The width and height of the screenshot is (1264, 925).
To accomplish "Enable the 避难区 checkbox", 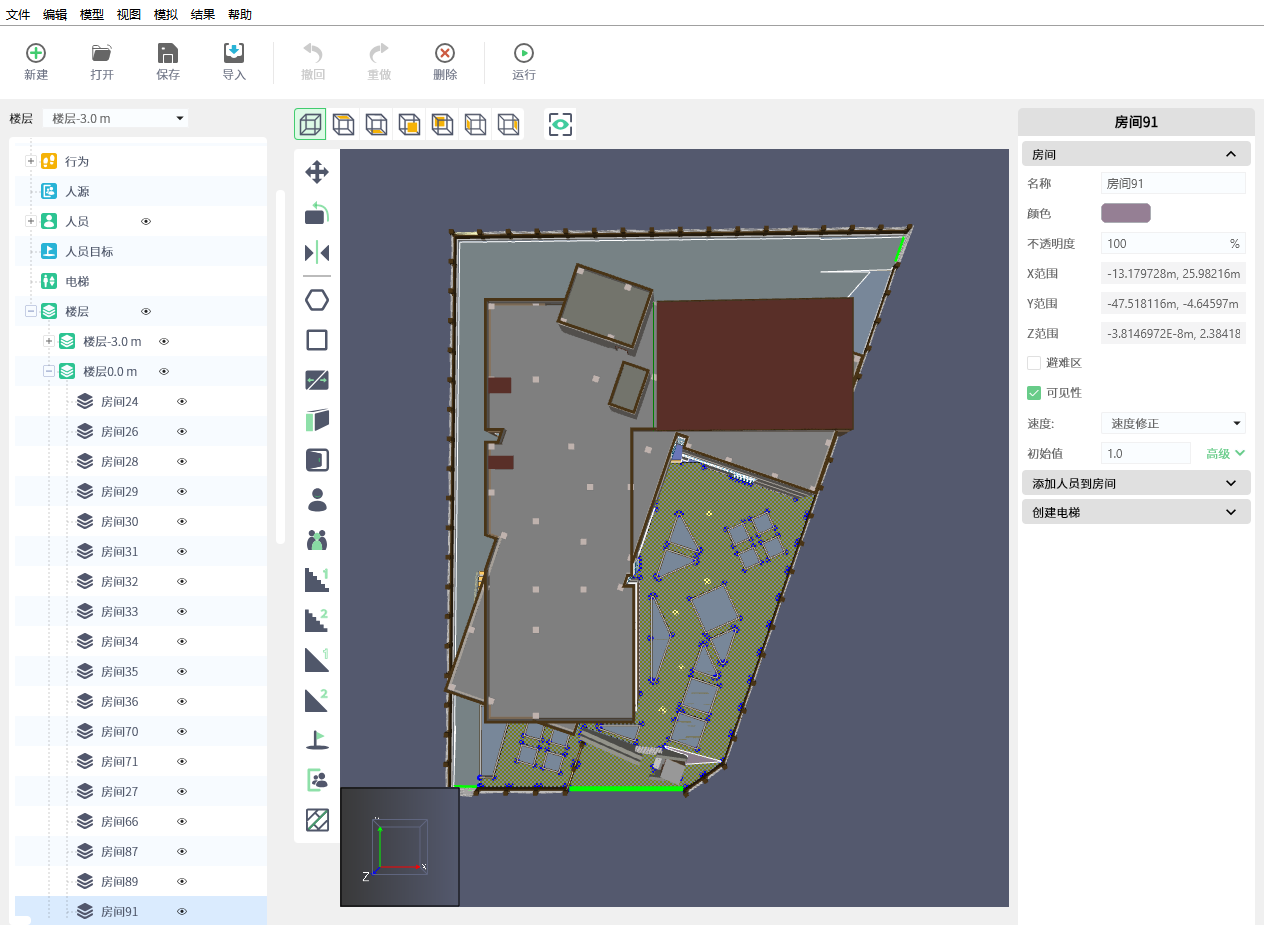I will (x=1034, y=363).
